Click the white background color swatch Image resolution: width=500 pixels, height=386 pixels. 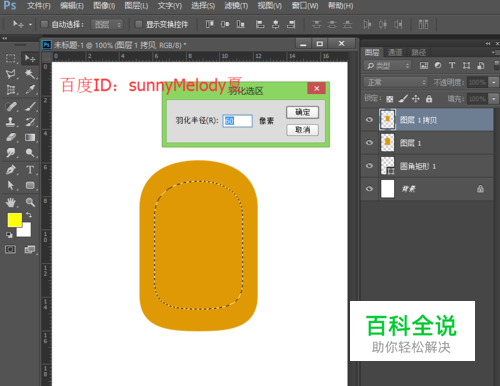point(25,231)
